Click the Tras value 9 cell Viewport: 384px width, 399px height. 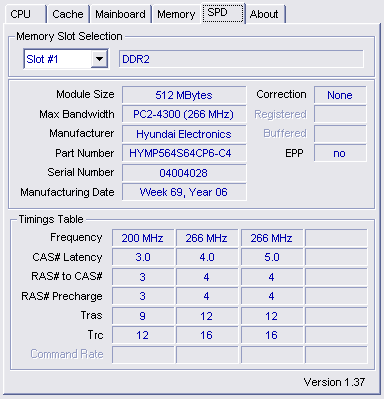(143, 316)
